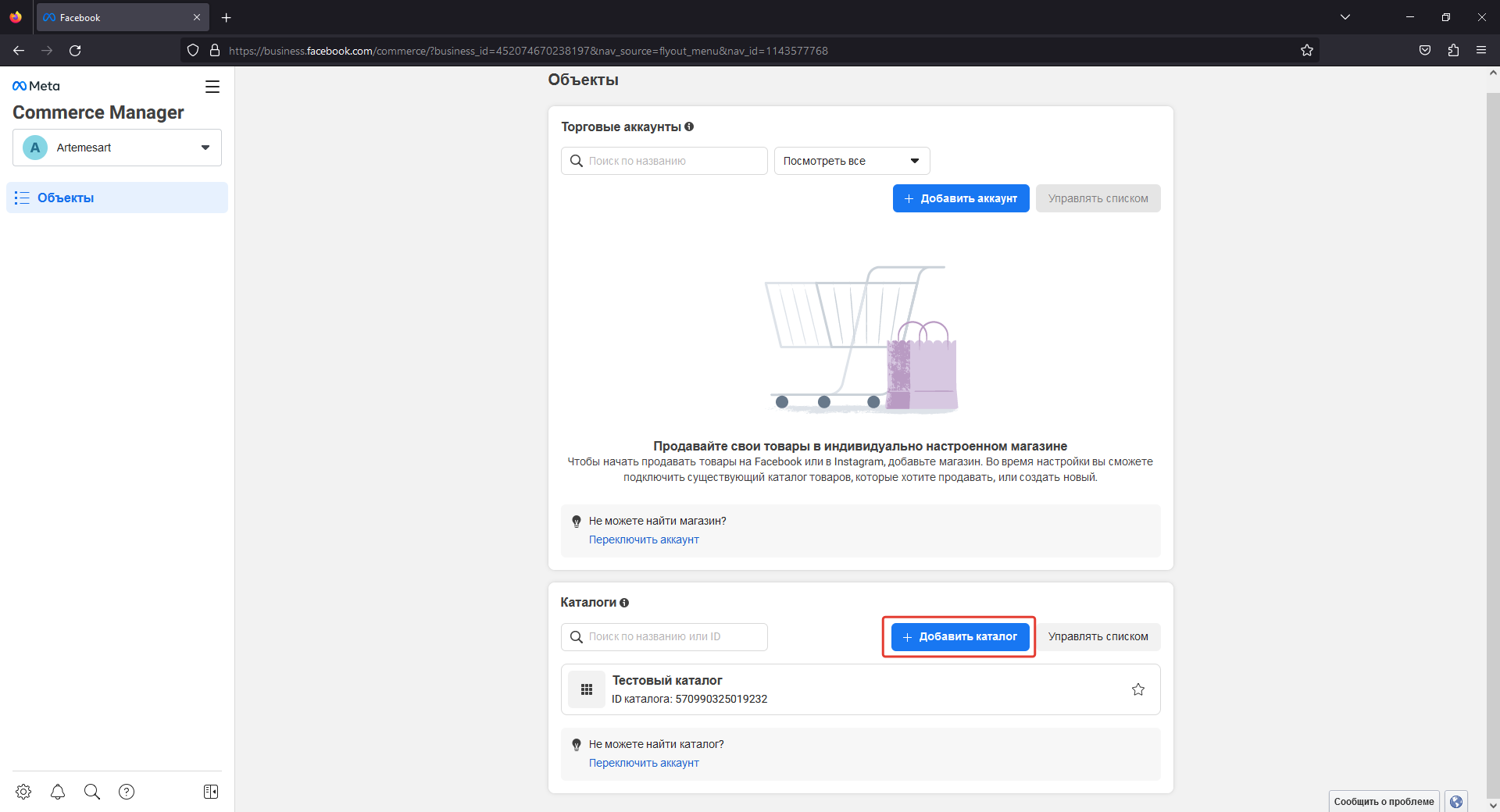Open Firefox application menu
1500x812 pixels.
coord(1481,51)
